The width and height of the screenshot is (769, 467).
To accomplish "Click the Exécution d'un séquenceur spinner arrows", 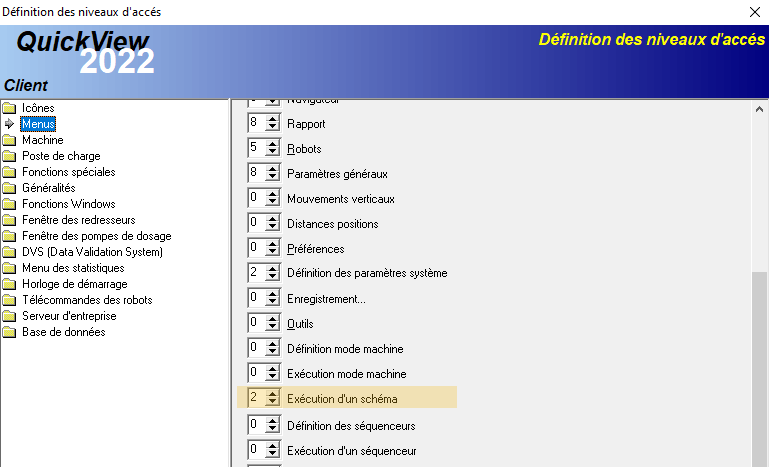I will click(x=273, y=450).
